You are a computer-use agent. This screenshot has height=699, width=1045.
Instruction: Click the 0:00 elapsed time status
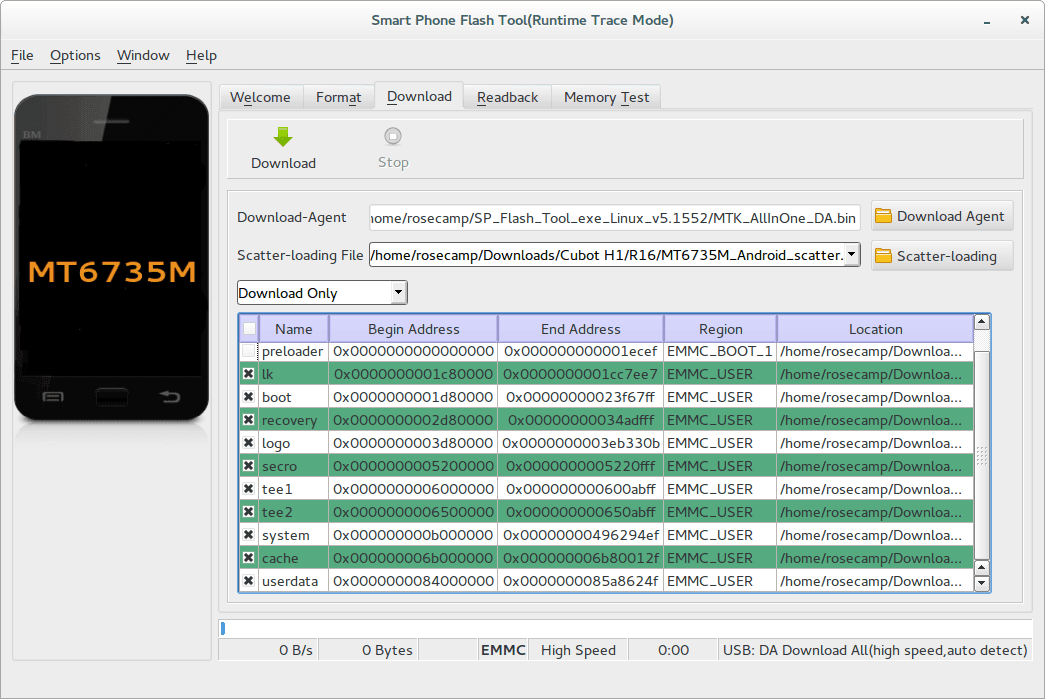pos(673,650)
